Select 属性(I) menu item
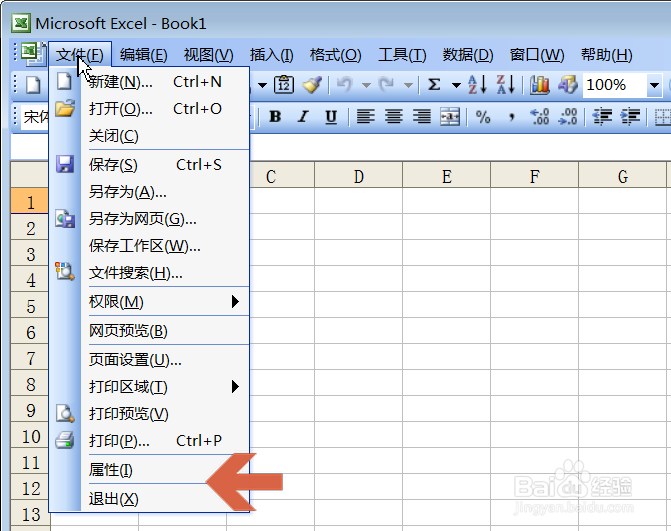671x531 pixels. pos(149,470)
